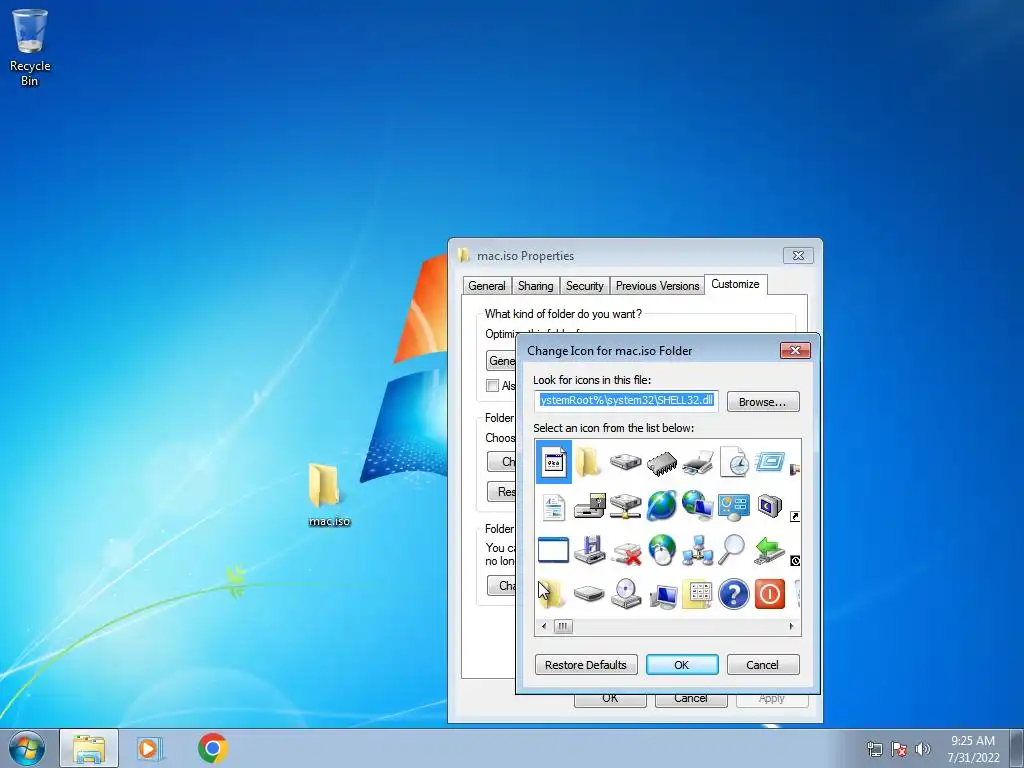Select the globe with mouse icon

tap(662, 550)
